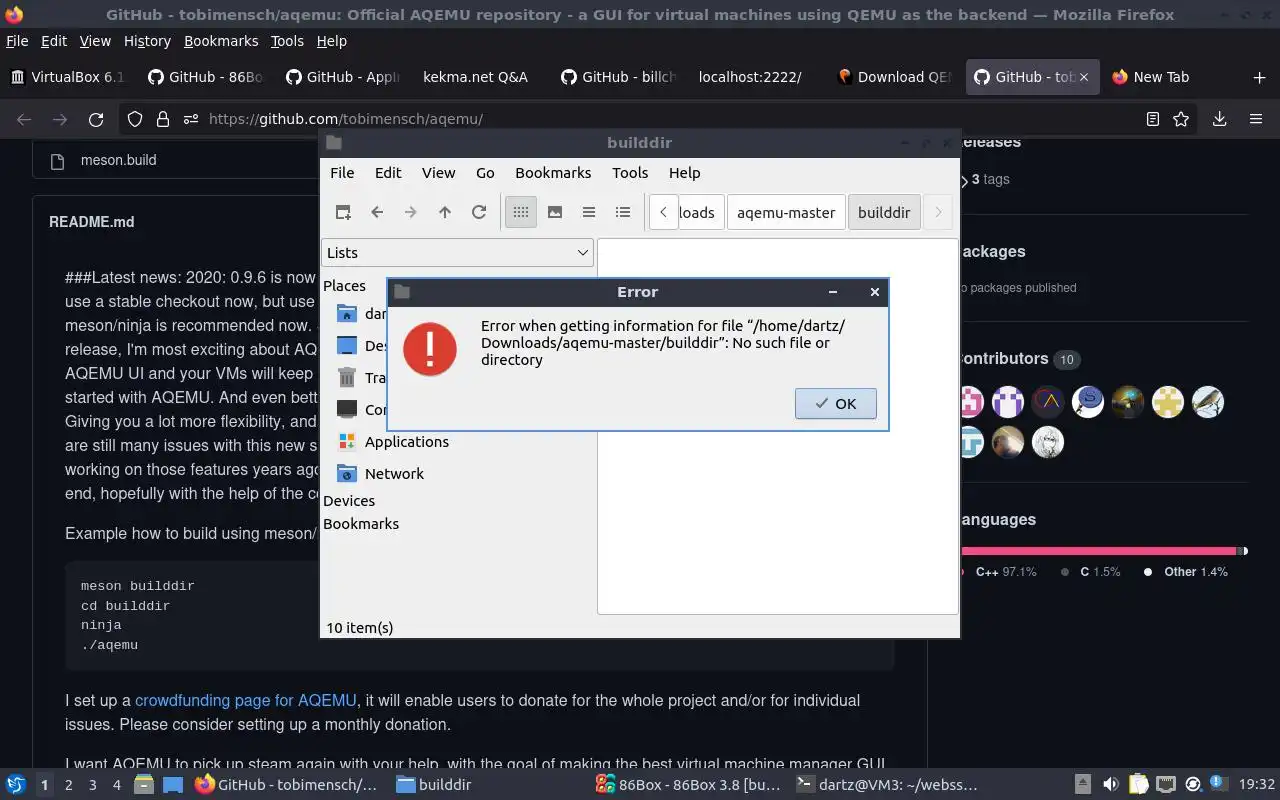This screenshot has height=800, width=1280.
Task: Click '3 tags' link on GitHub page
Action: [x=990, y=180]
